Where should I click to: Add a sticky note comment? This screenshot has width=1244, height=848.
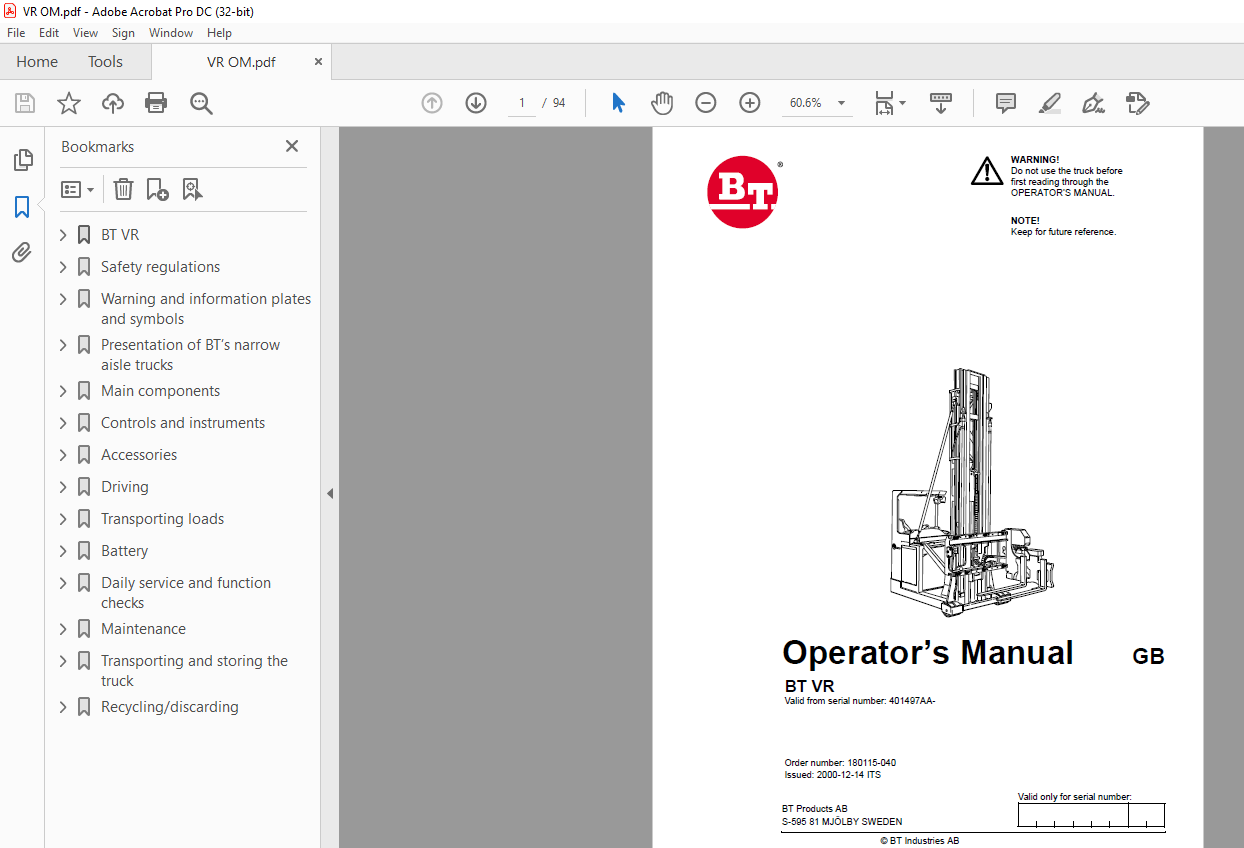click(x=1006, y=103)
